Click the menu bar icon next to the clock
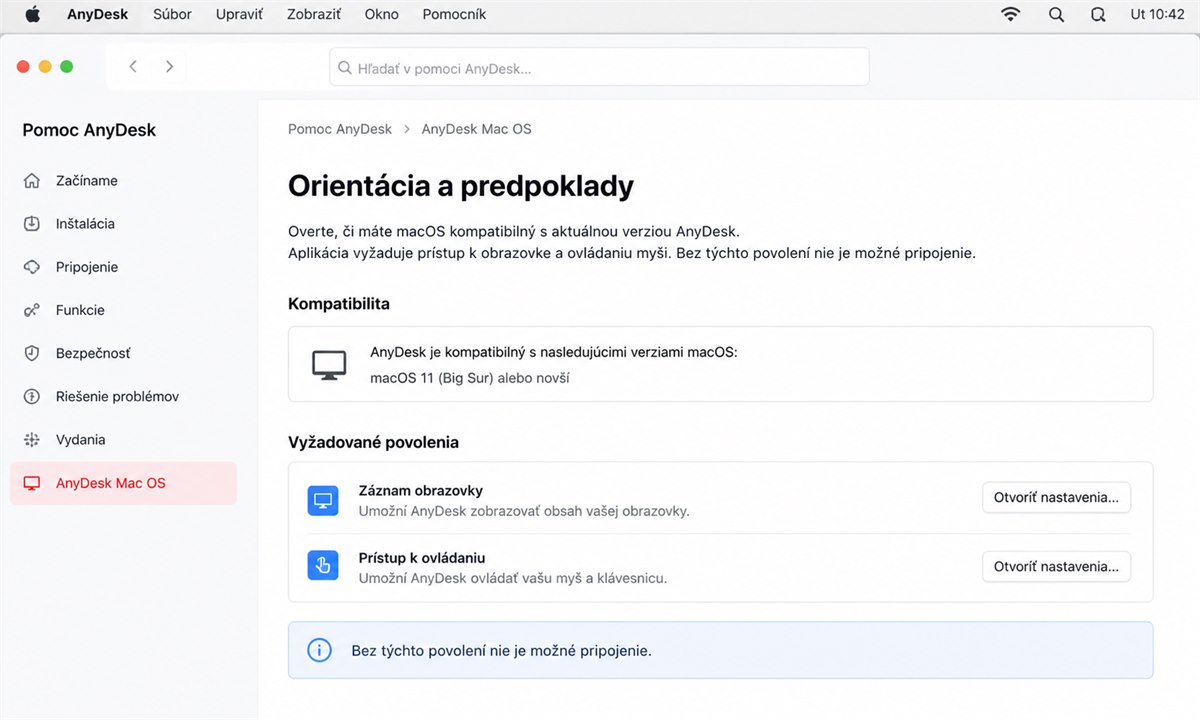Image resolution: width=1200 pixels, height=720 pixels. click(x=1098, y=14)
